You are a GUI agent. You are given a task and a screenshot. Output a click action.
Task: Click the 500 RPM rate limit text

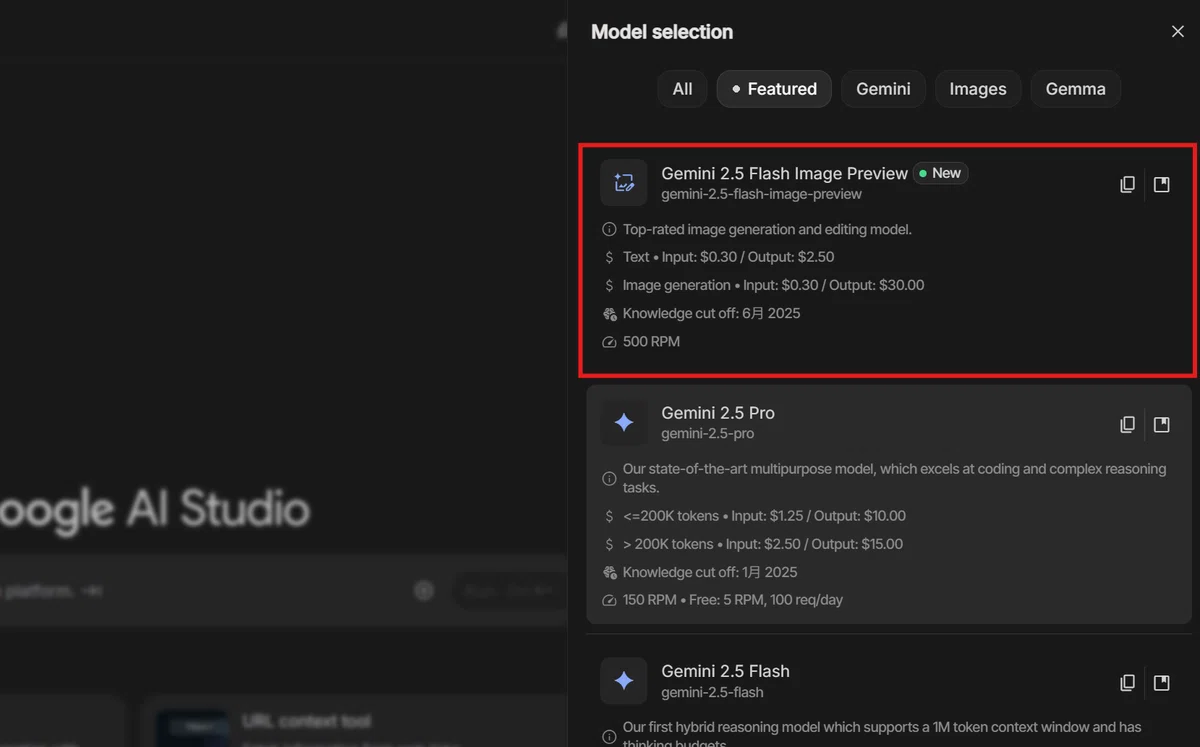(651, 342)
